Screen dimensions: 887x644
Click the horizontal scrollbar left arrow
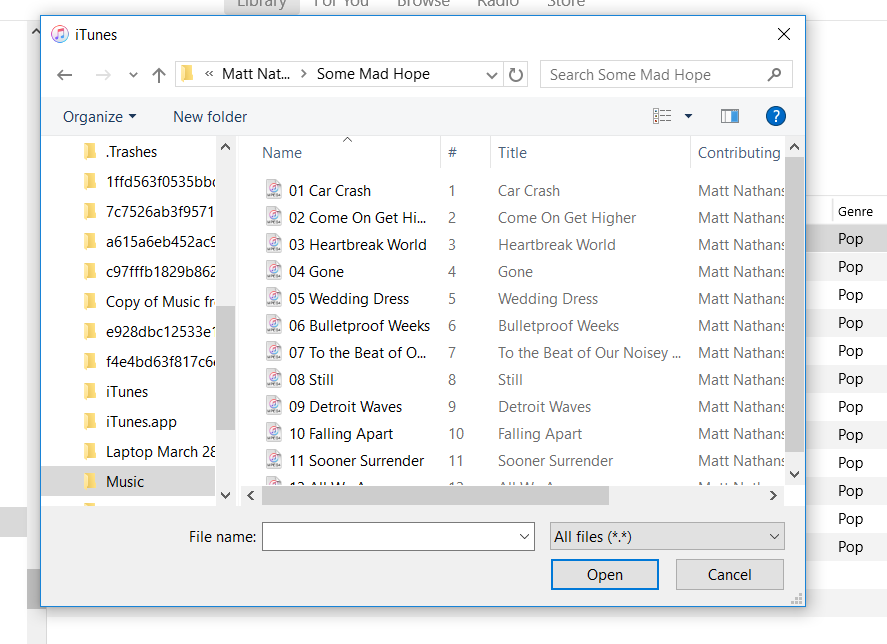(251, 496)
